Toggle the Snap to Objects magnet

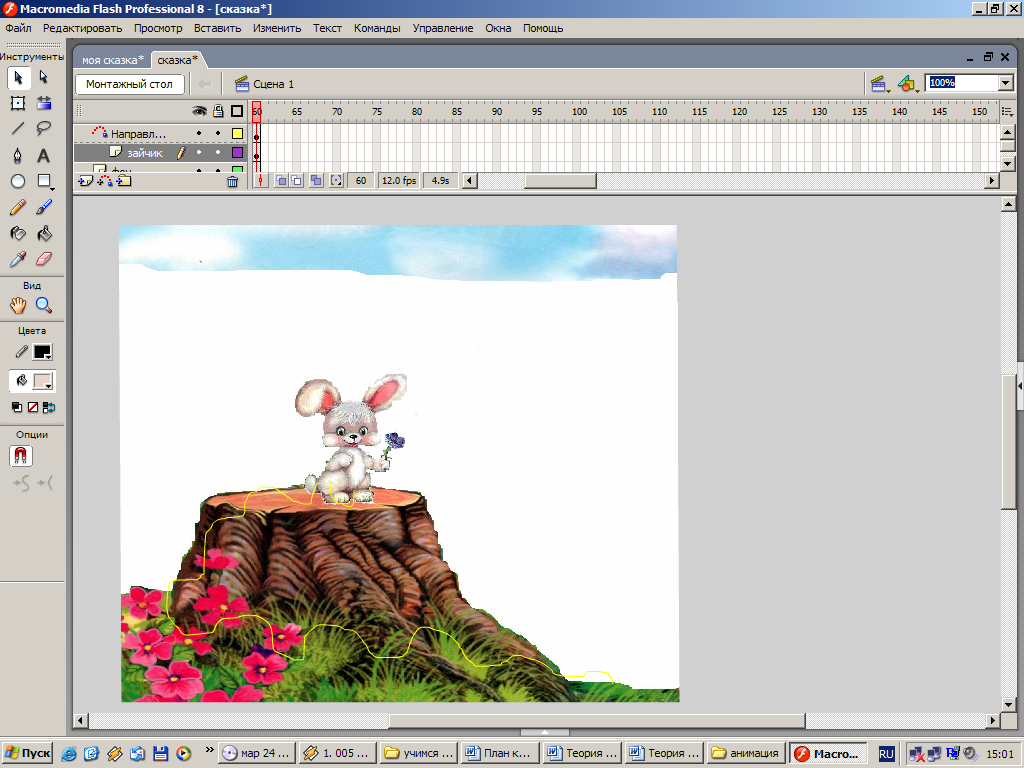point(21,456)
